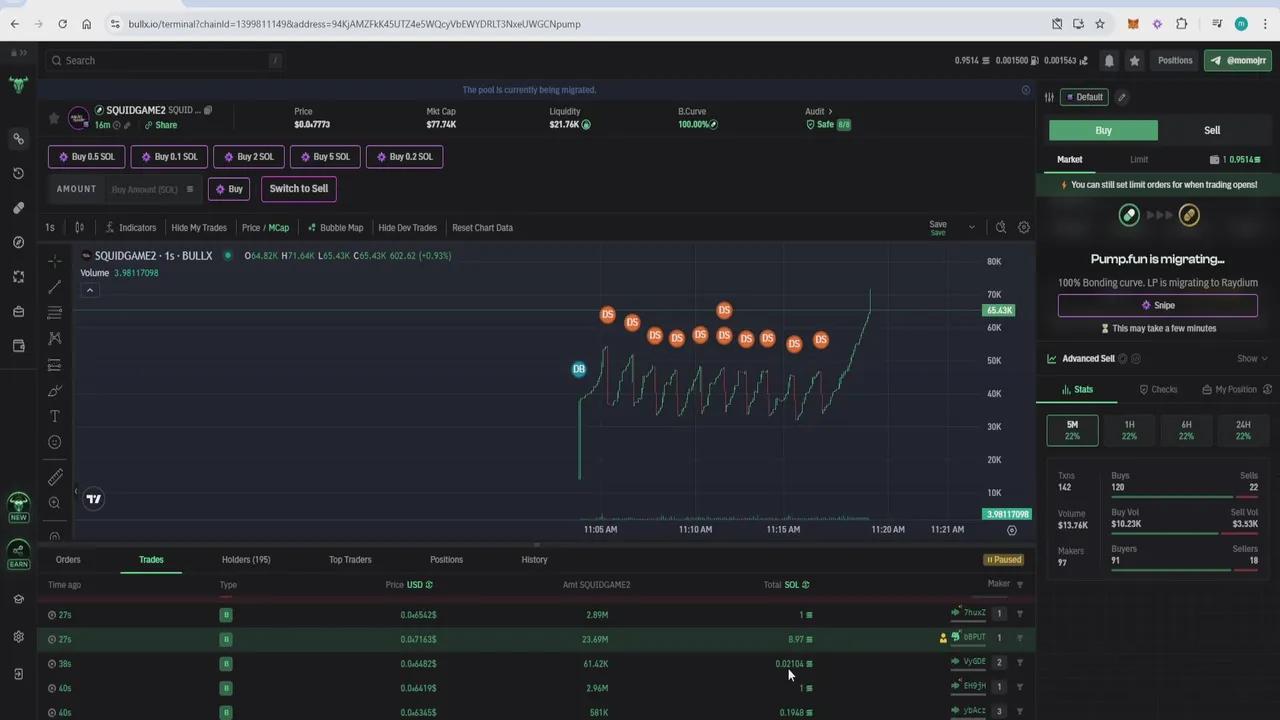This screenshot has height=720, width=1280.
Task: Open the NEW bull feature icon
Action: 18,506
